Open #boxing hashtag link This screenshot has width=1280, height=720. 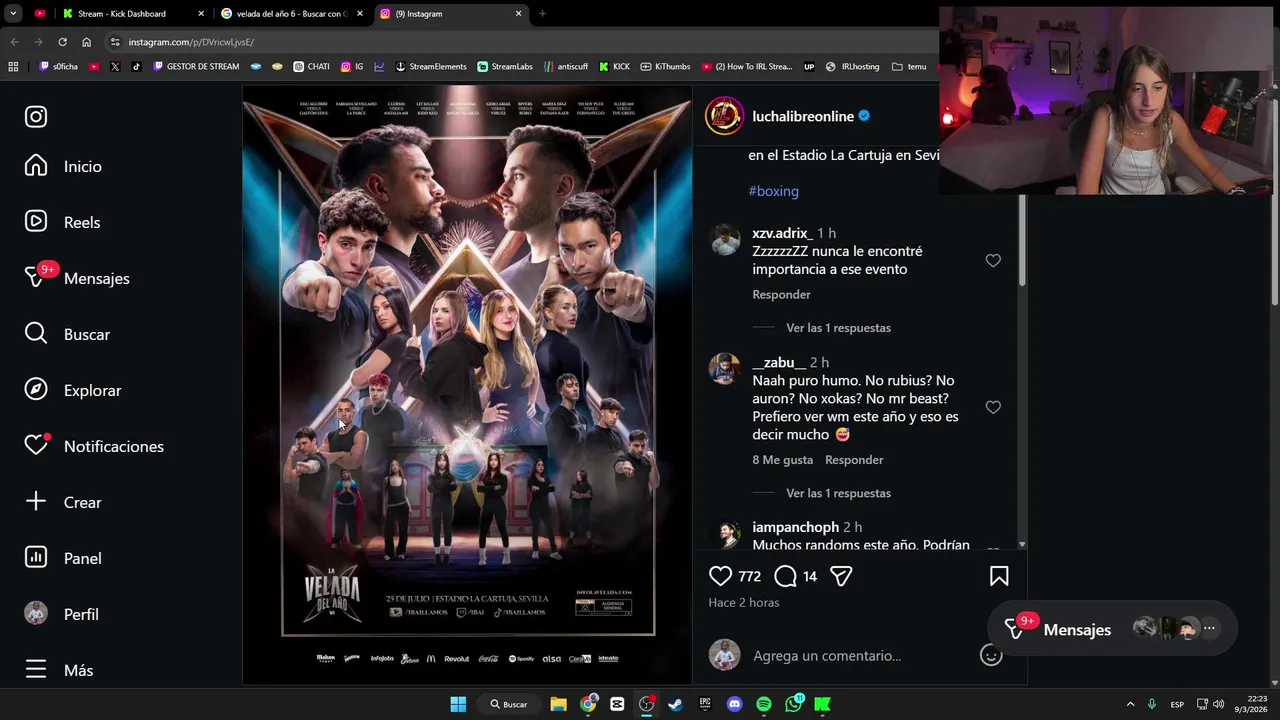pos(773,191)
